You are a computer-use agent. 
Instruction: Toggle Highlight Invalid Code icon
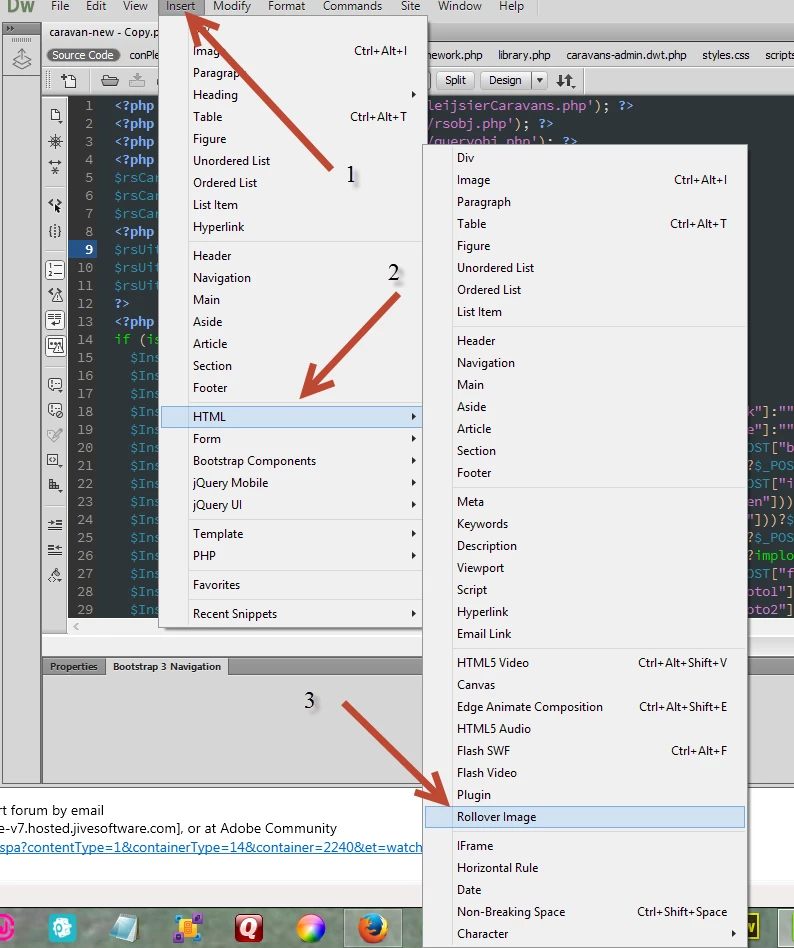(55, 295)
